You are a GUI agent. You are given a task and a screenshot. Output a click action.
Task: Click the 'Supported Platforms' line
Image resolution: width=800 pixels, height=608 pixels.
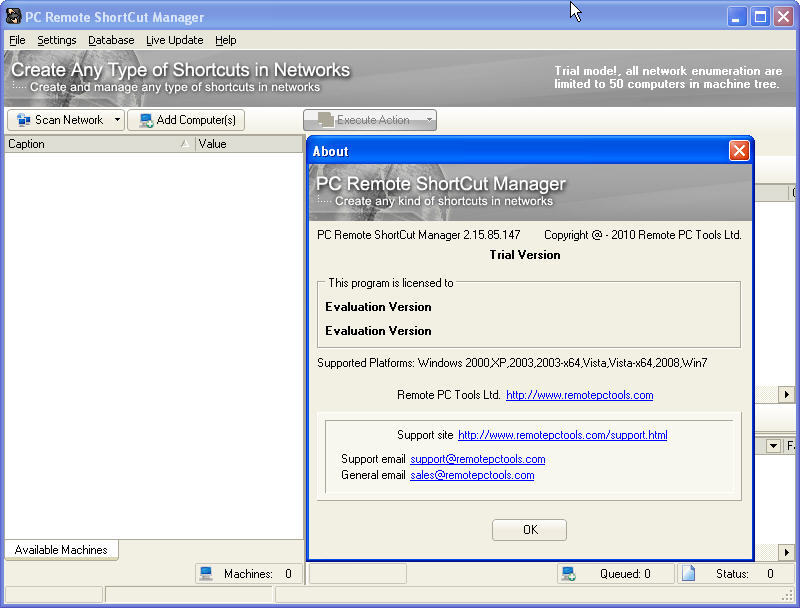pyautogui.click(x=512, y=363)
